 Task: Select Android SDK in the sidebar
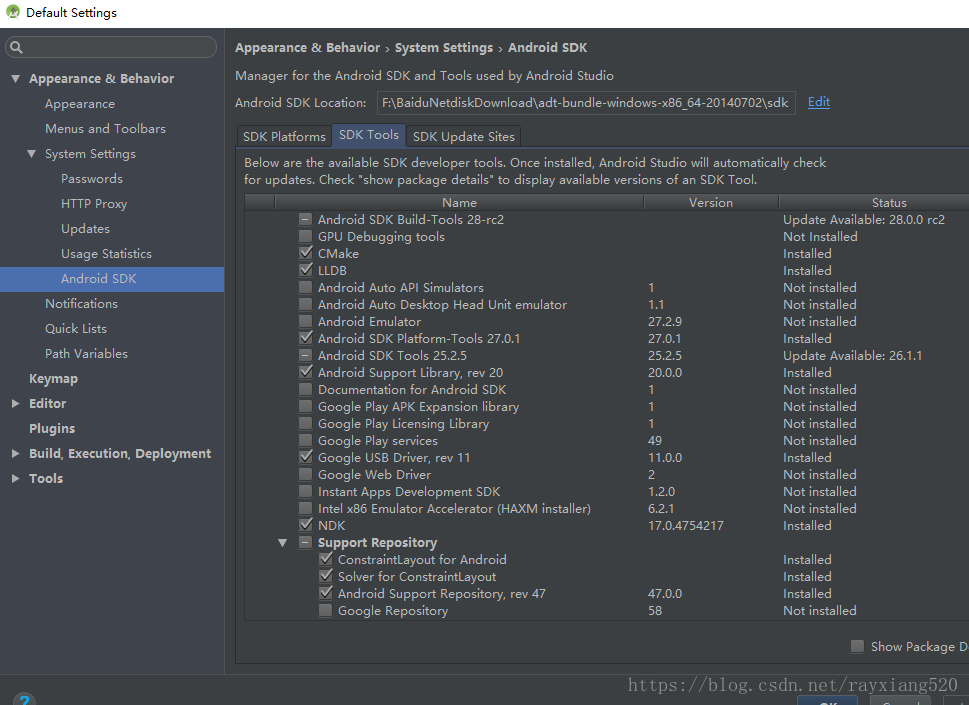[112, 279]
